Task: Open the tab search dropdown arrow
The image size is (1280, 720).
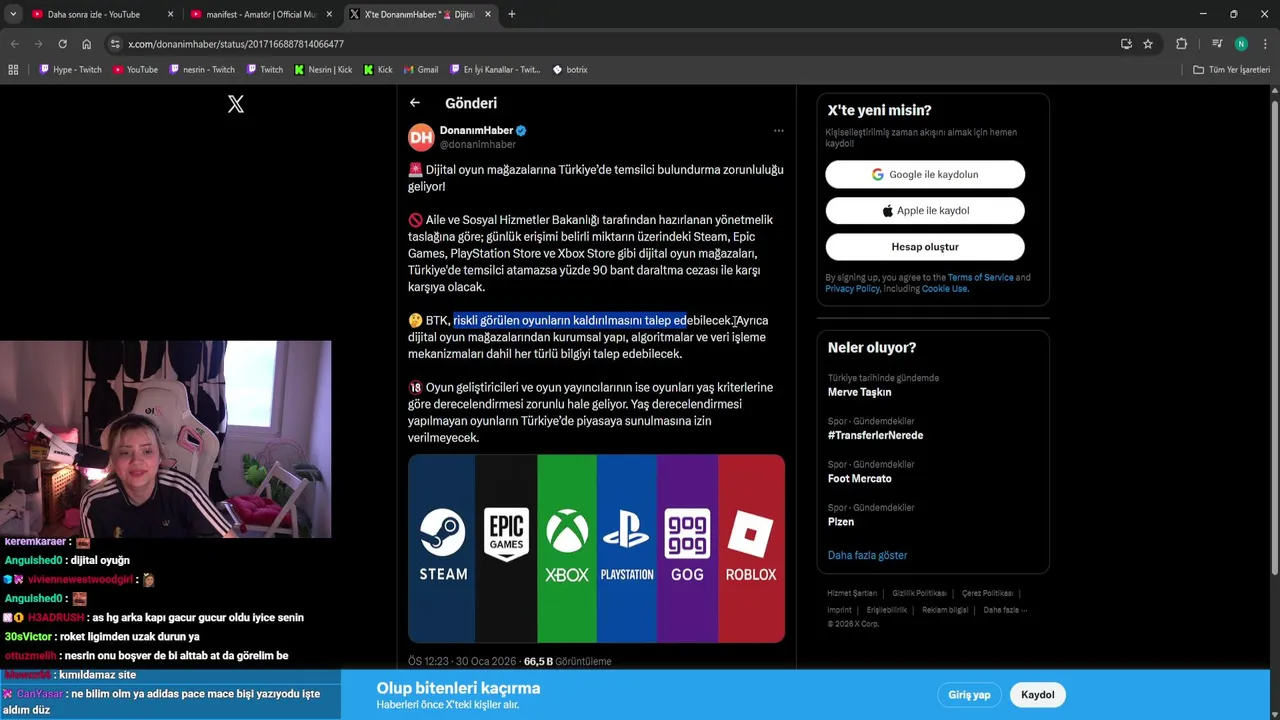Action: click(12, 14)
